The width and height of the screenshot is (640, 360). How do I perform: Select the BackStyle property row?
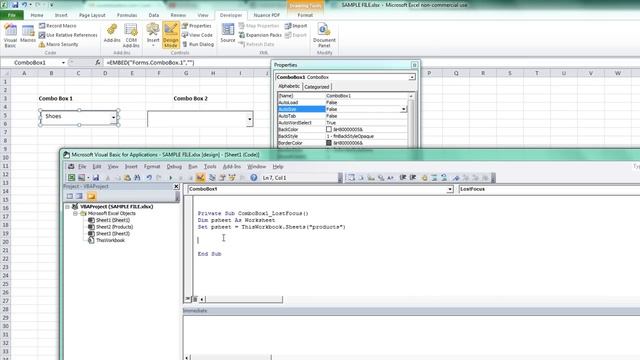coord(342,136)
